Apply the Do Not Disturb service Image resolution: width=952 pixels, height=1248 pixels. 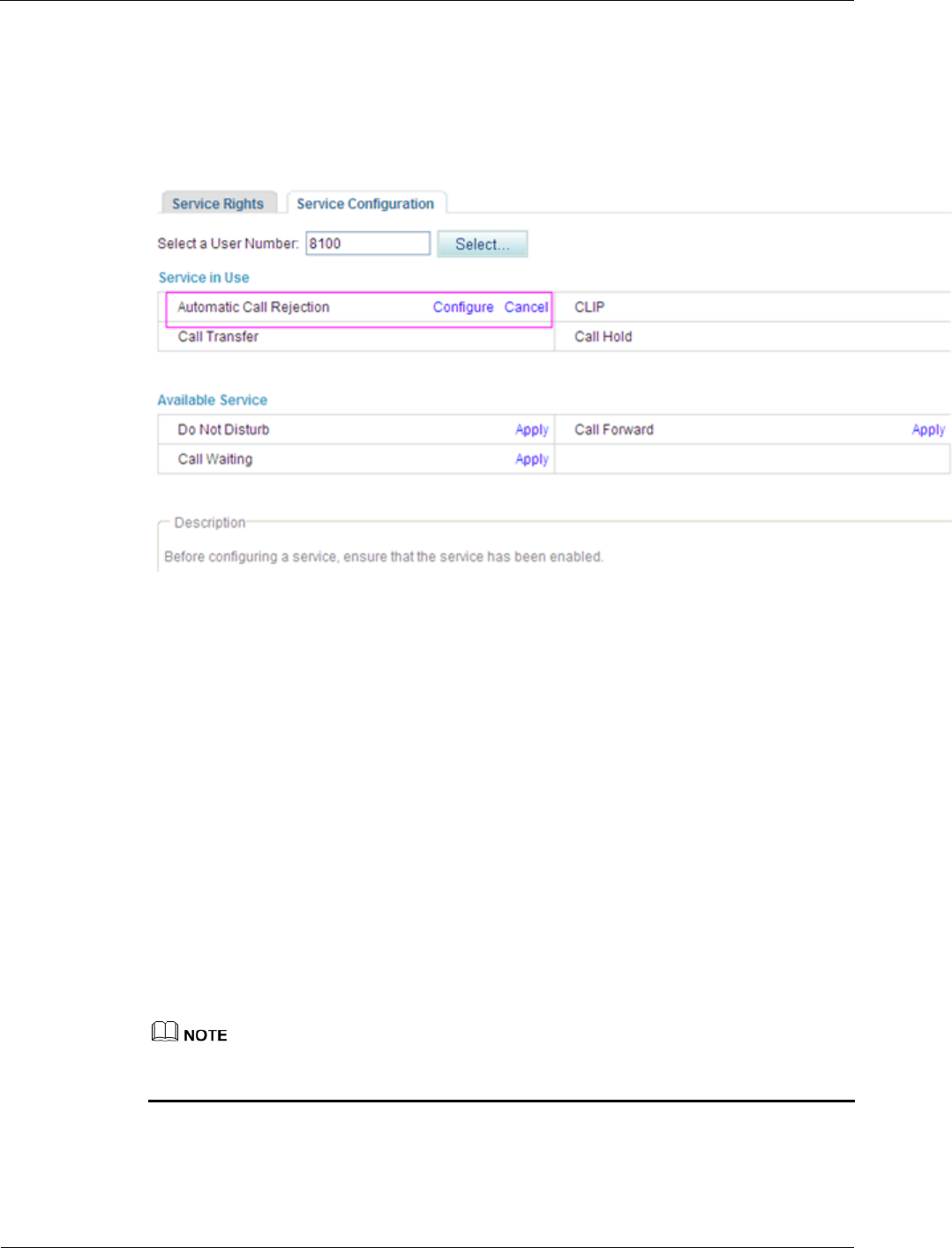pyautogui.click(x=532, y=430)
